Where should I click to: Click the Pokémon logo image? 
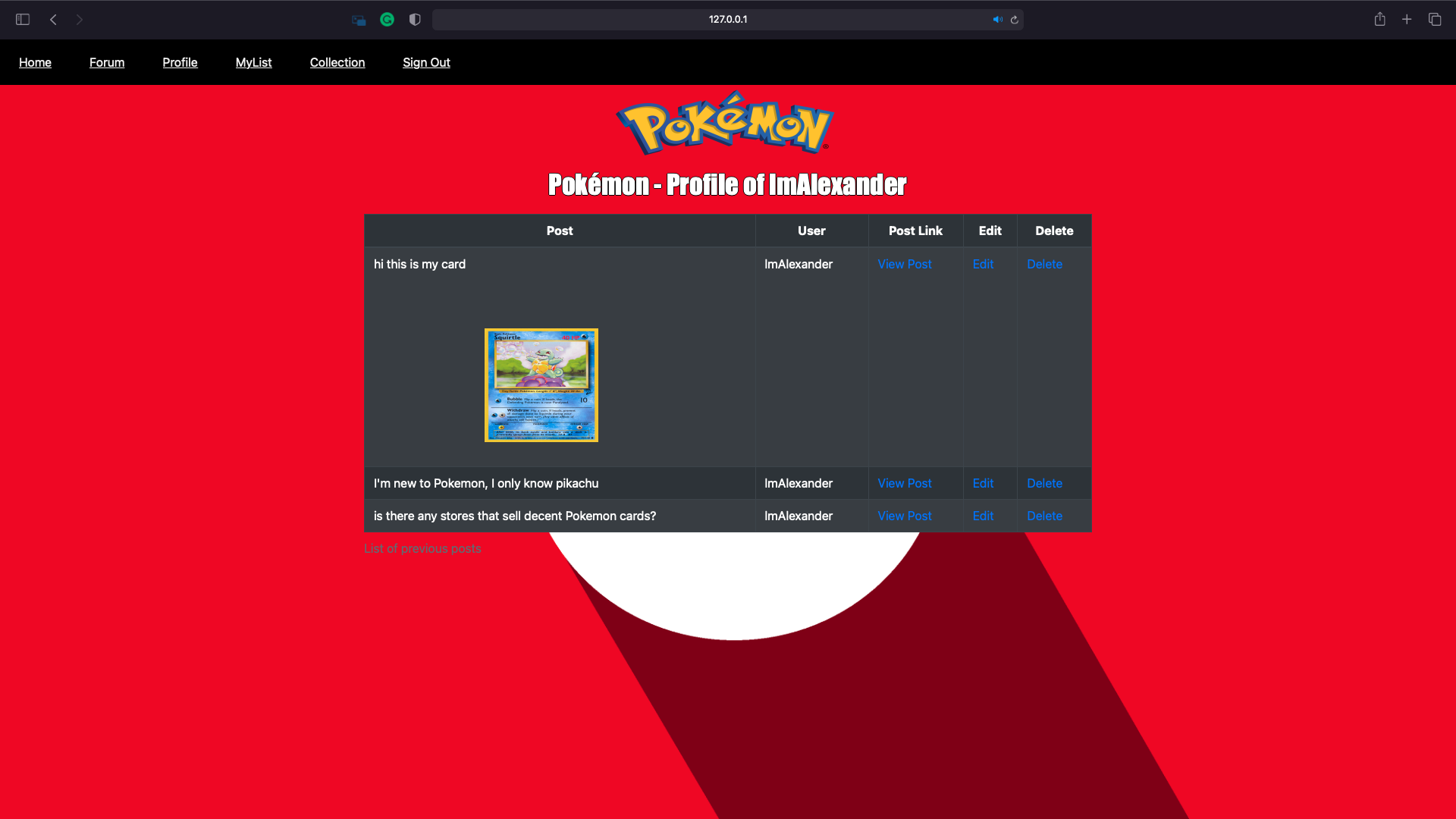[725, 123]
